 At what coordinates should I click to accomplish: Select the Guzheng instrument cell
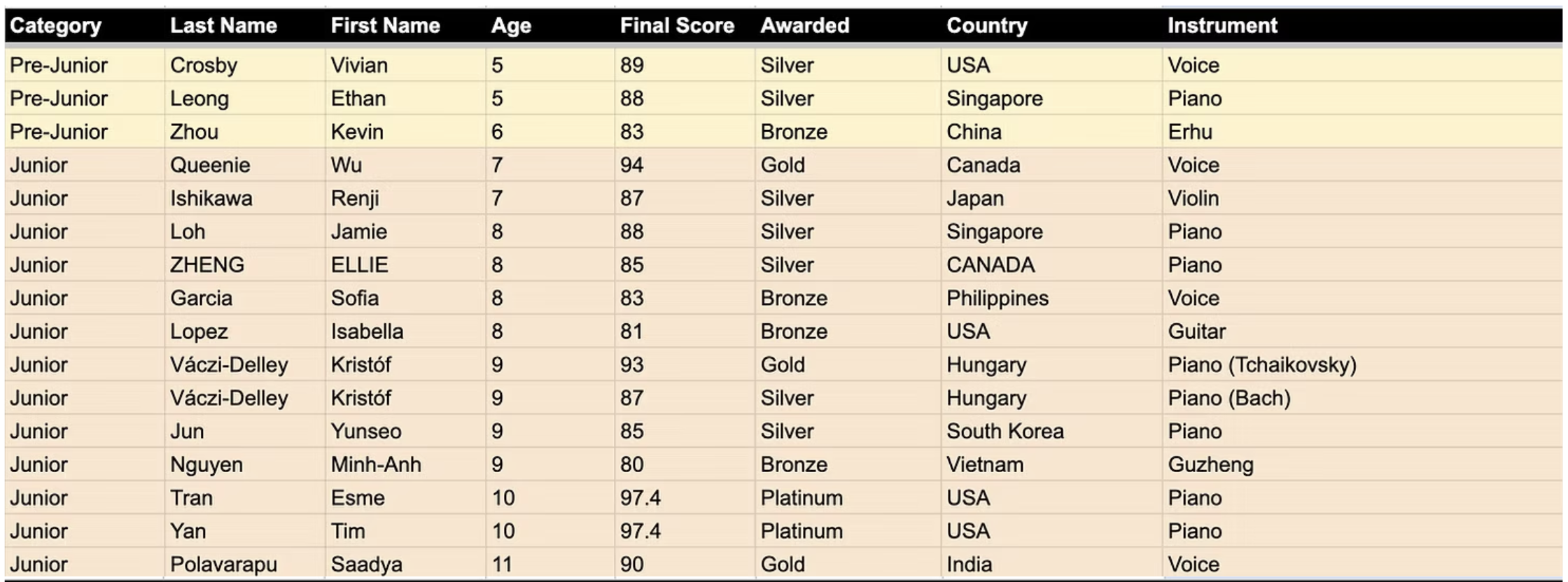[x=1210, y=464]
